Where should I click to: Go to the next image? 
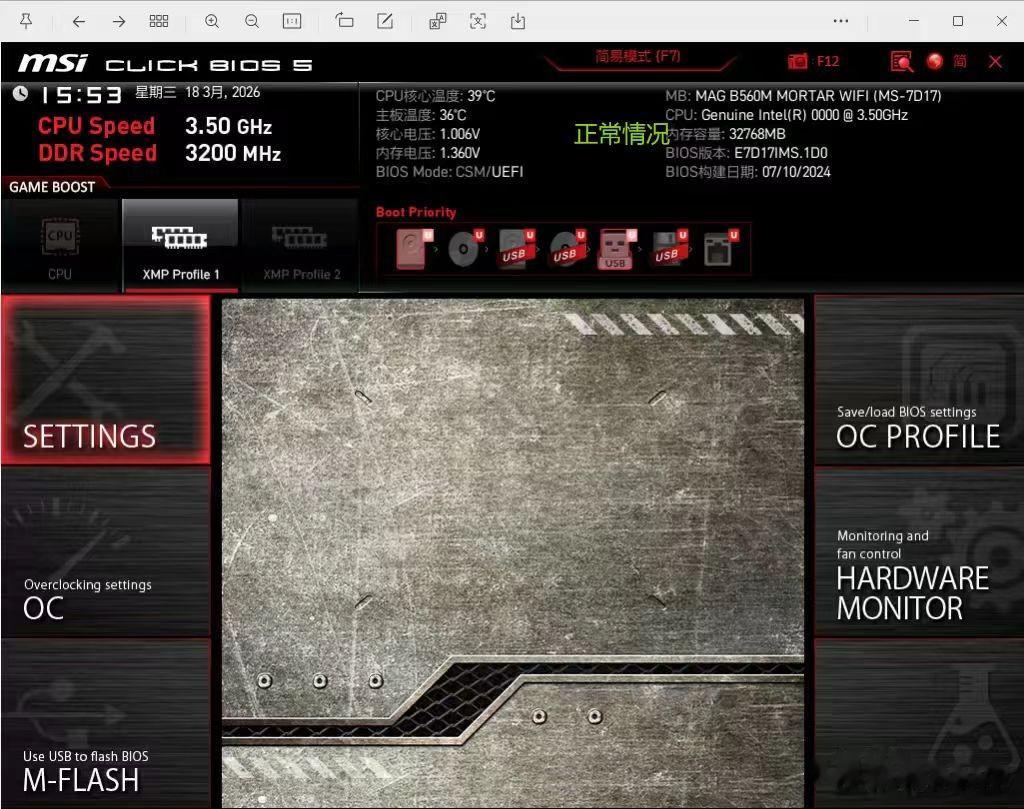[x=118, y=22]
